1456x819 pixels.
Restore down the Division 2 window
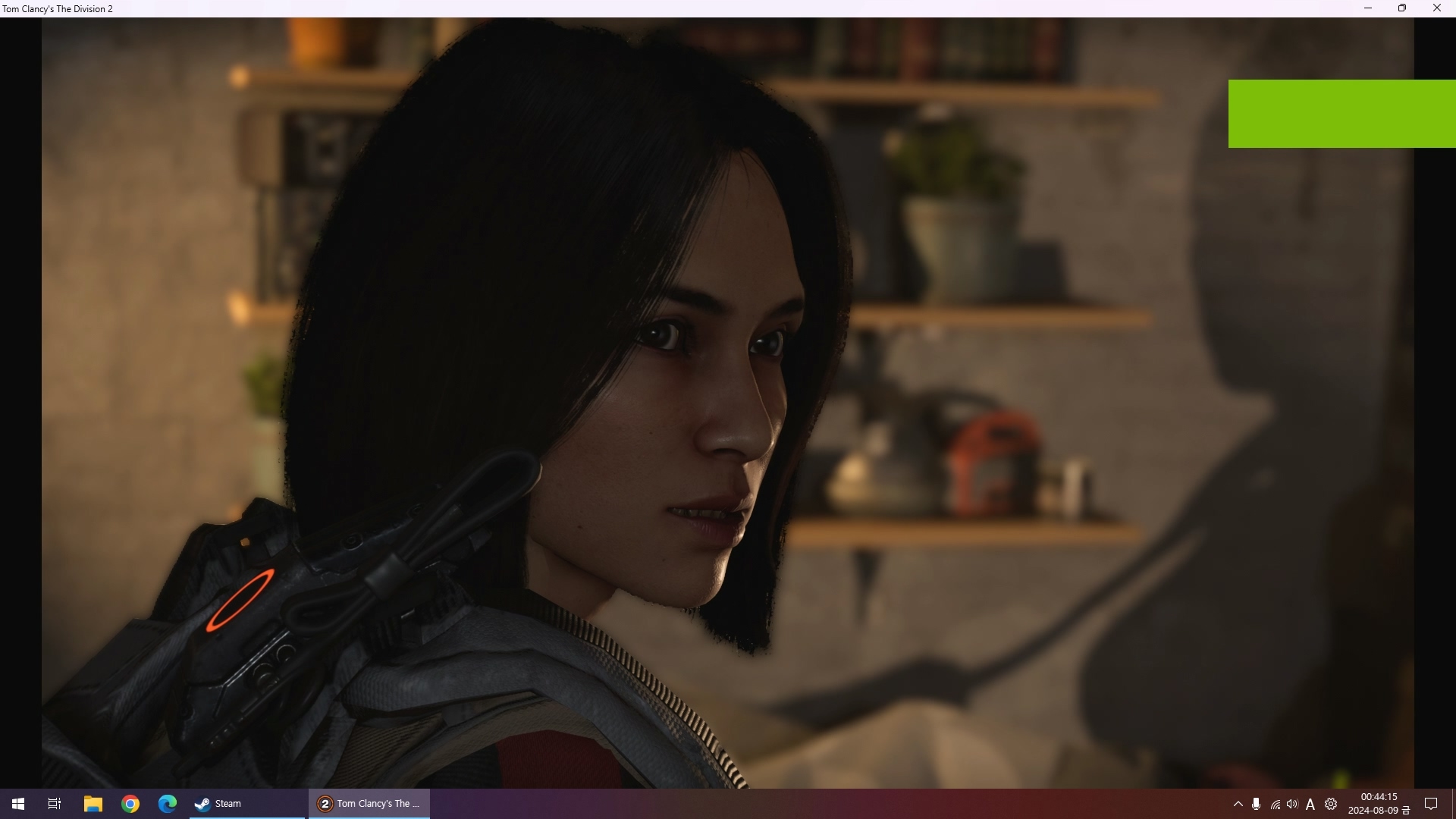tap(1402, 8)
